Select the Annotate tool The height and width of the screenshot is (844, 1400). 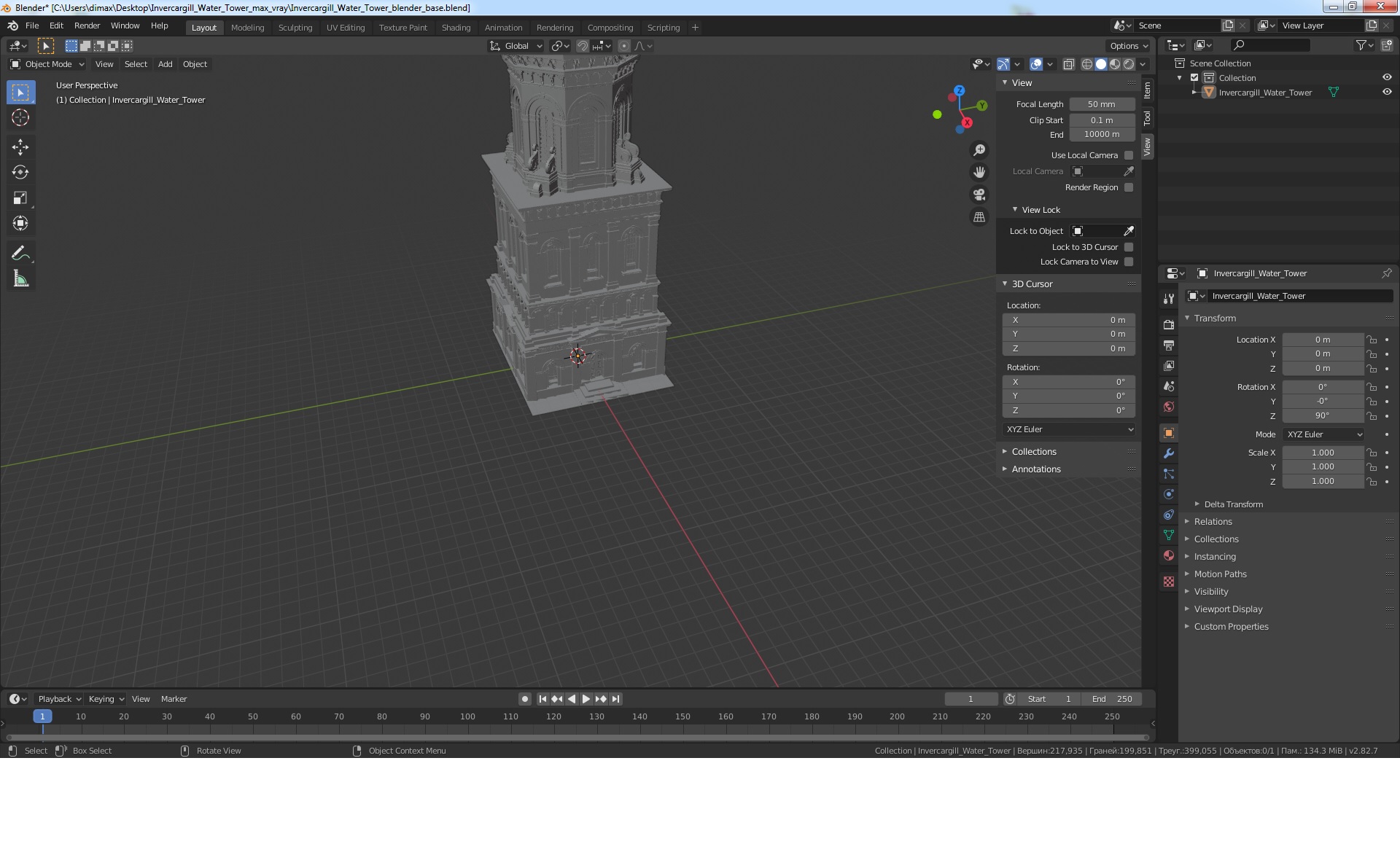click(x=20, y=254)
